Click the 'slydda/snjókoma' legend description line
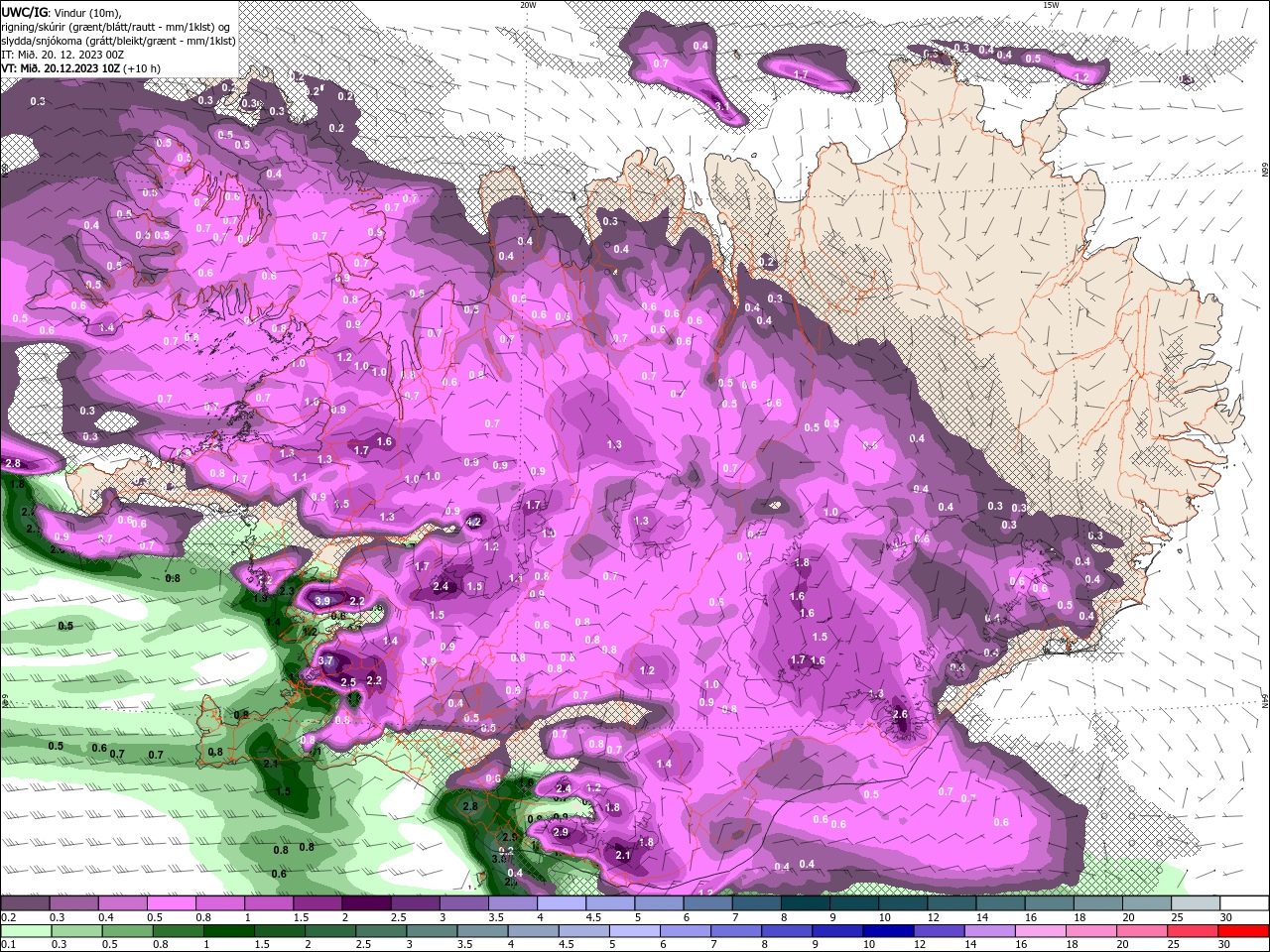 (118, 41)
